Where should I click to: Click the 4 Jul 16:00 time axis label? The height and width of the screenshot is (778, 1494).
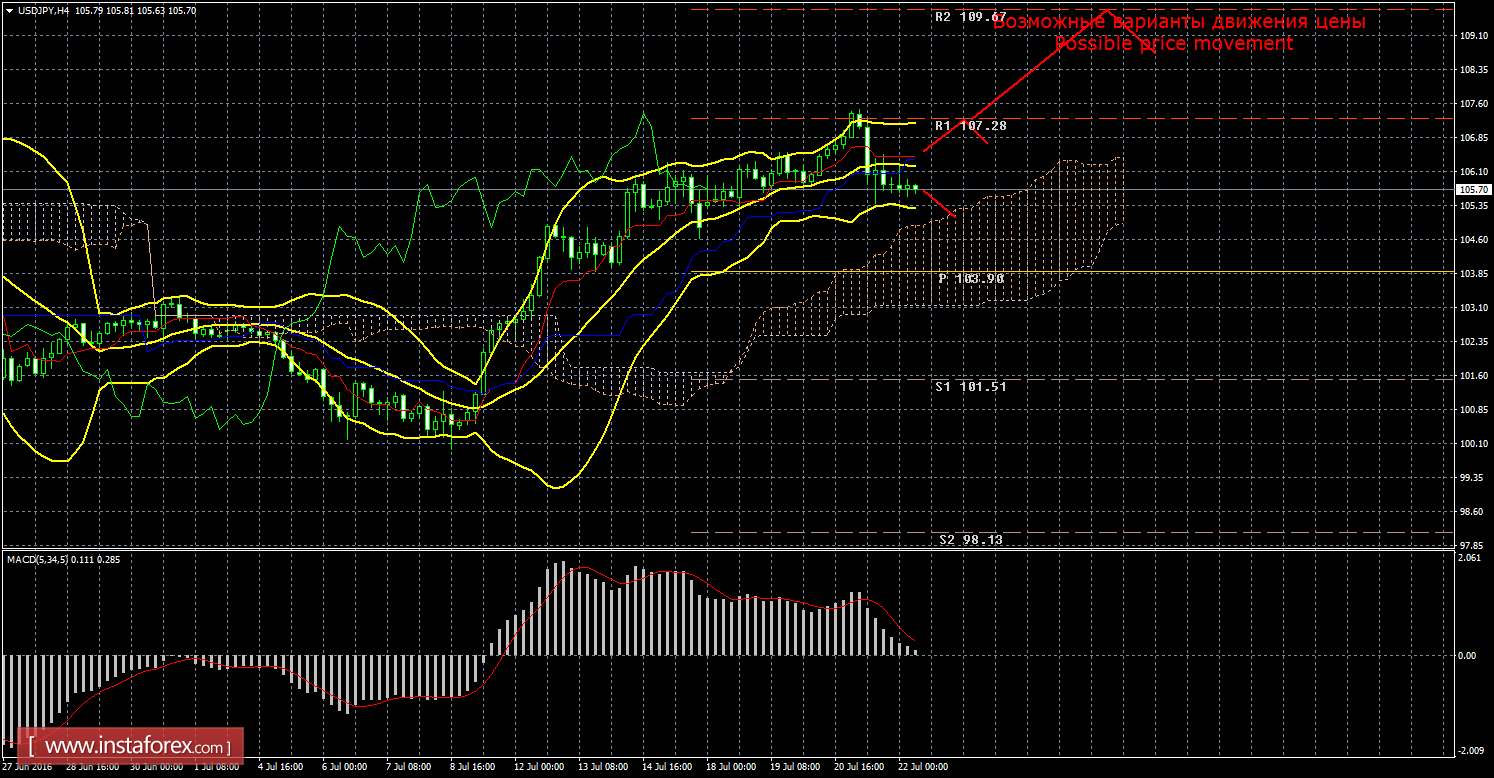[283, 767]
